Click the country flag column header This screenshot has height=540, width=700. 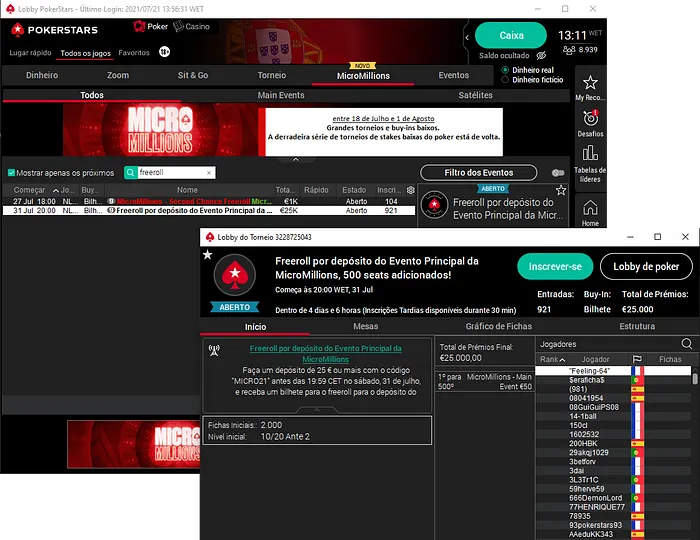[637, 359]
